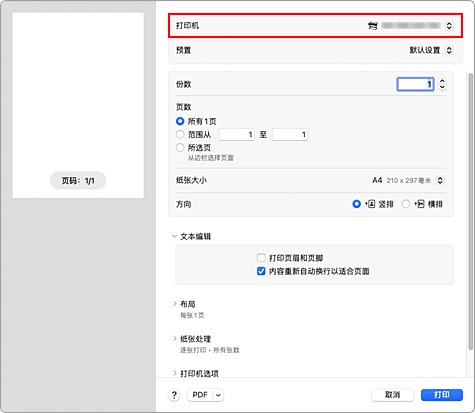Click the 范围从 starting page field
The image size is (475, 413).
236,135
